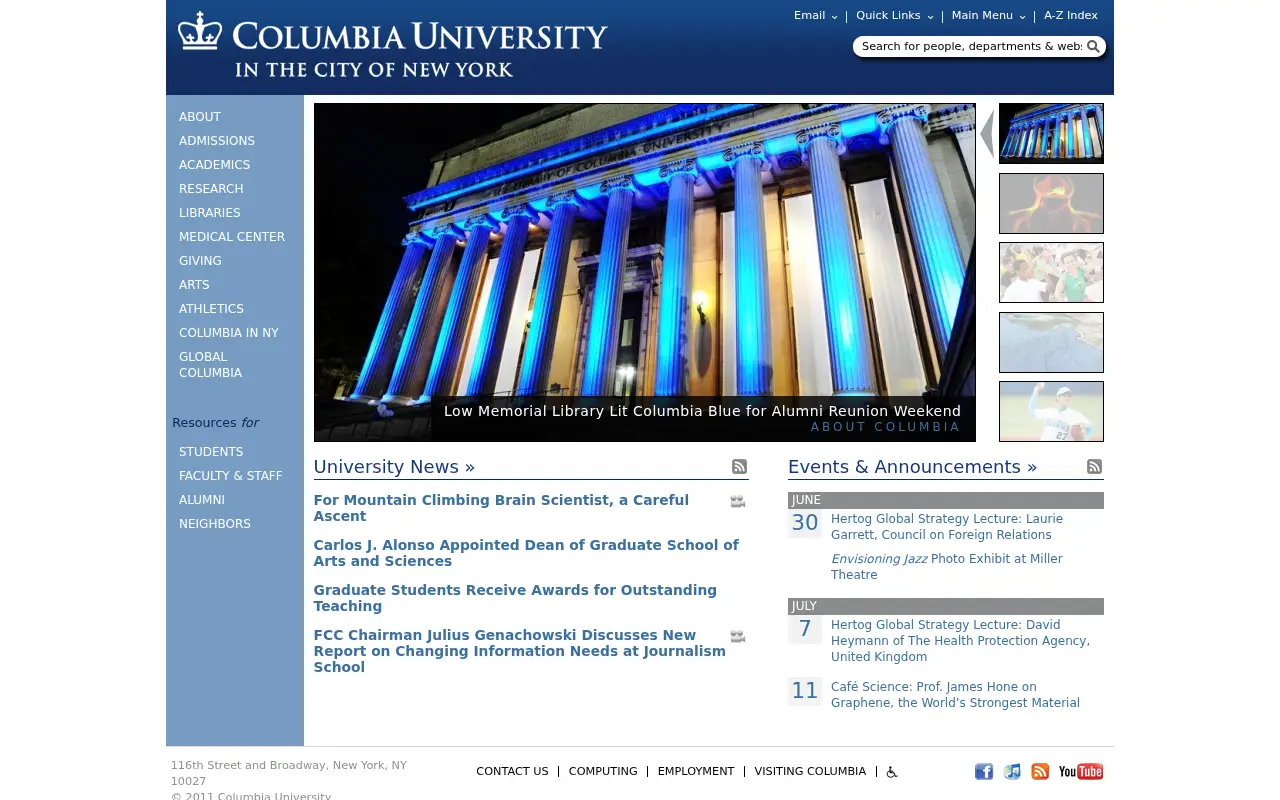The height and width of the screenshot is (800, 1280).
Task: Navigate to Medical Center
Action: 232,237
